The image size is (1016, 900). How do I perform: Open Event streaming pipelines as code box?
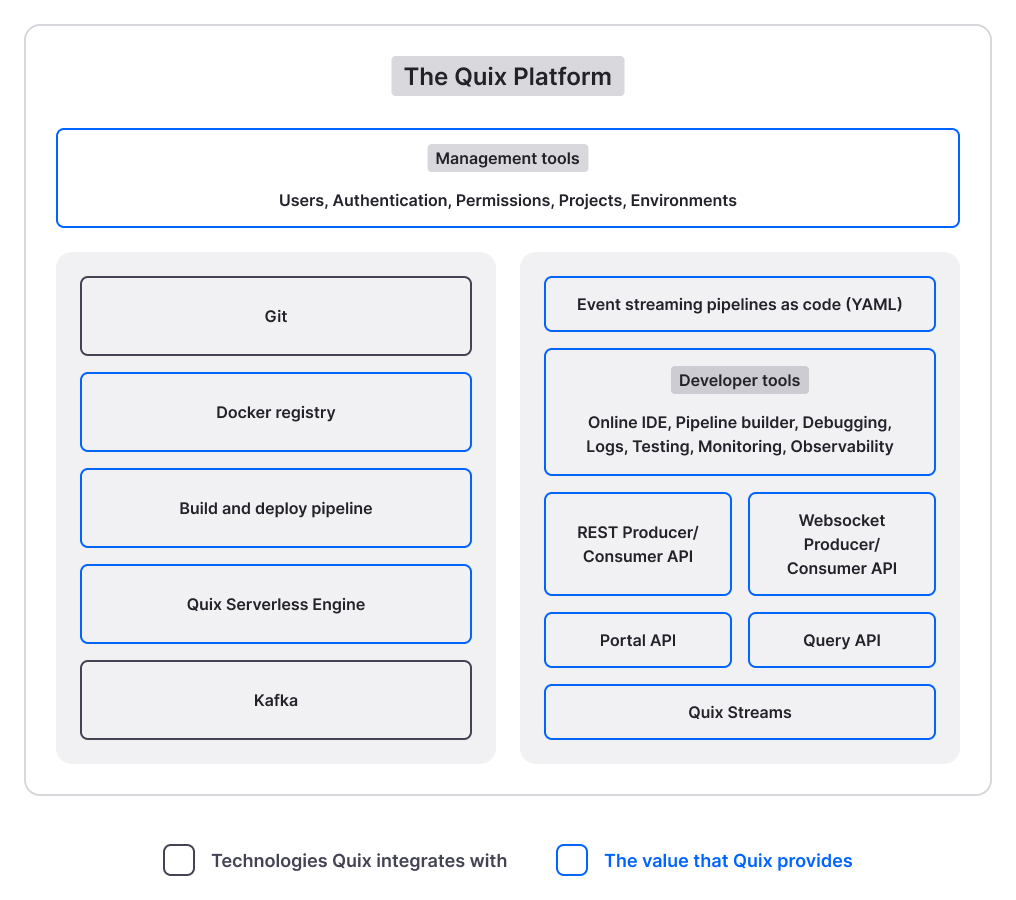click(740, 304)
